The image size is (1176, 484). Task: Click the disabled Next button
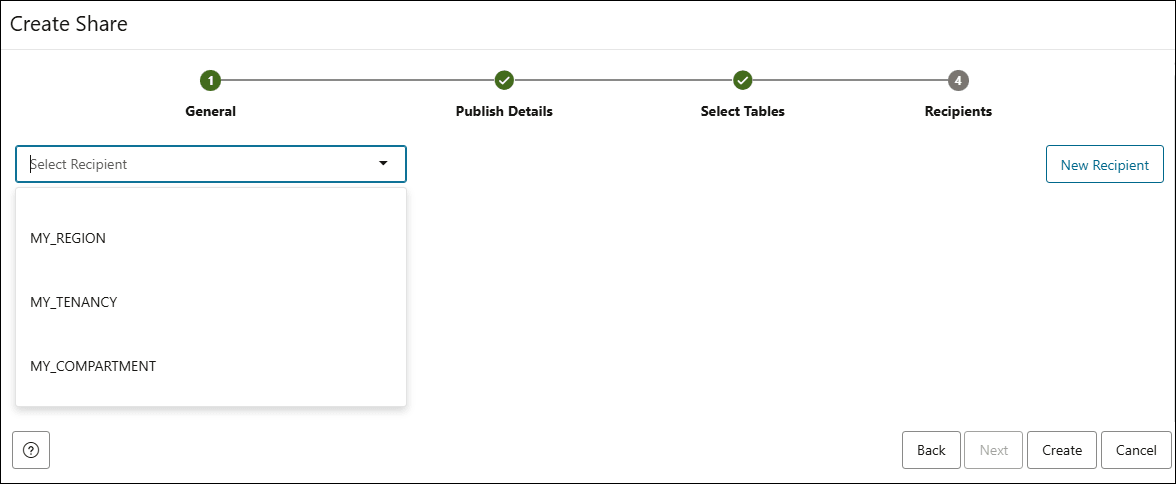point(994,450)
